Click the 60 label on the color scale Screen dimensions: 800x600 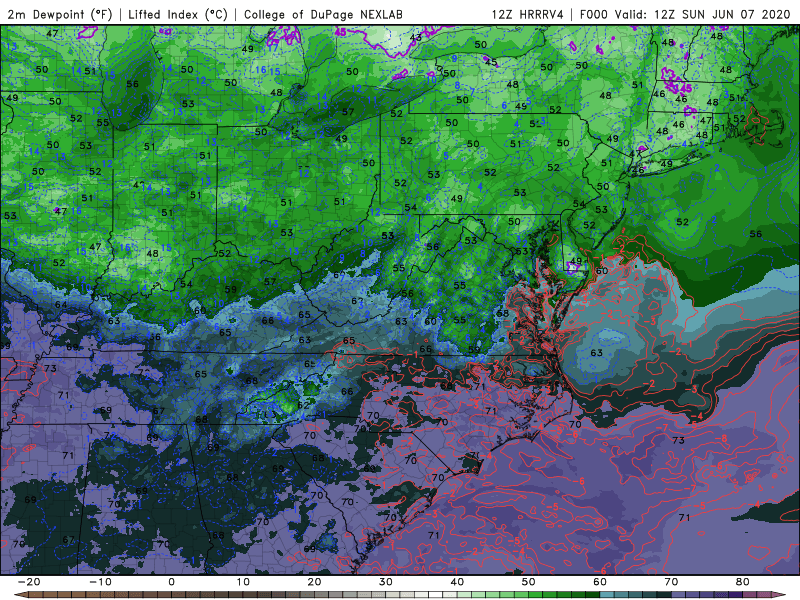600,582
